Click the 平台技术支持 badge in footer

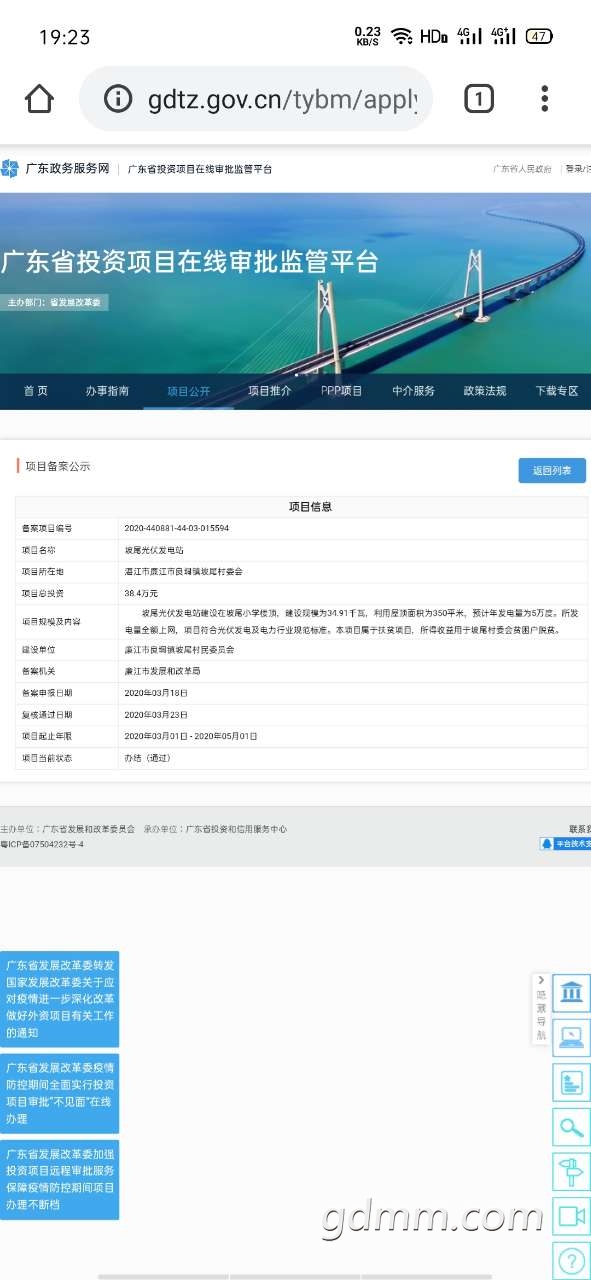(566, 844)
